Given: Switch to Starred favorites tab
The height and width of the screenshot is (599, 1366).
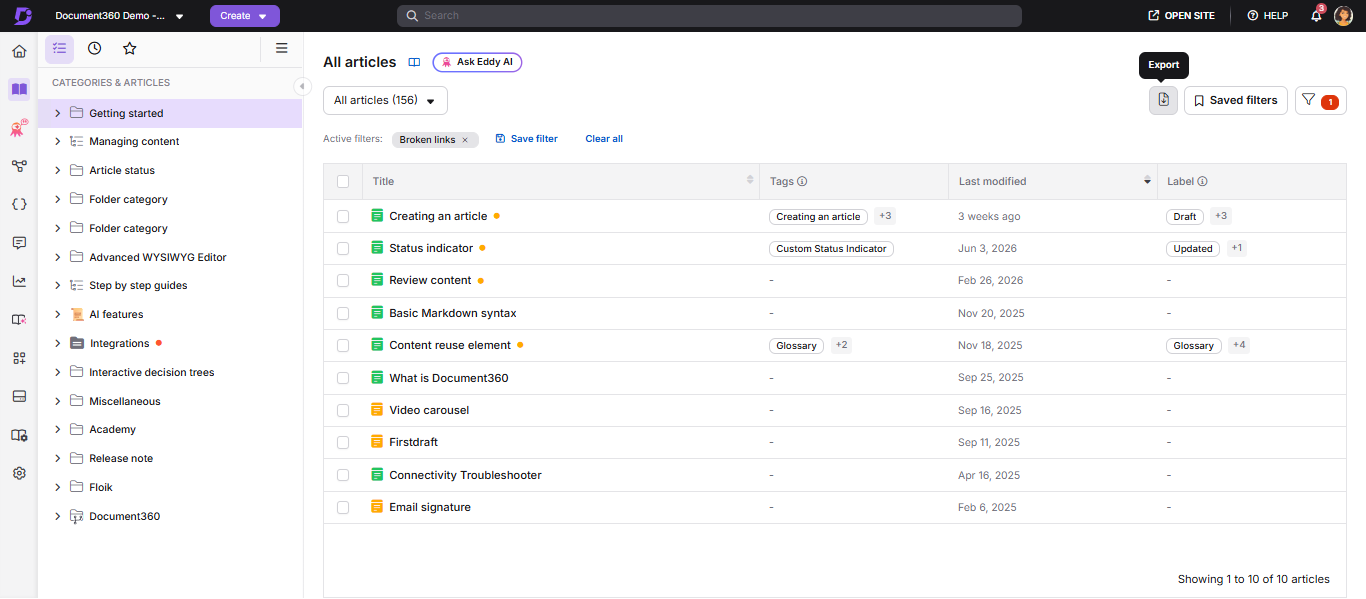Looking at the screenshot, I should click(130, 48).
